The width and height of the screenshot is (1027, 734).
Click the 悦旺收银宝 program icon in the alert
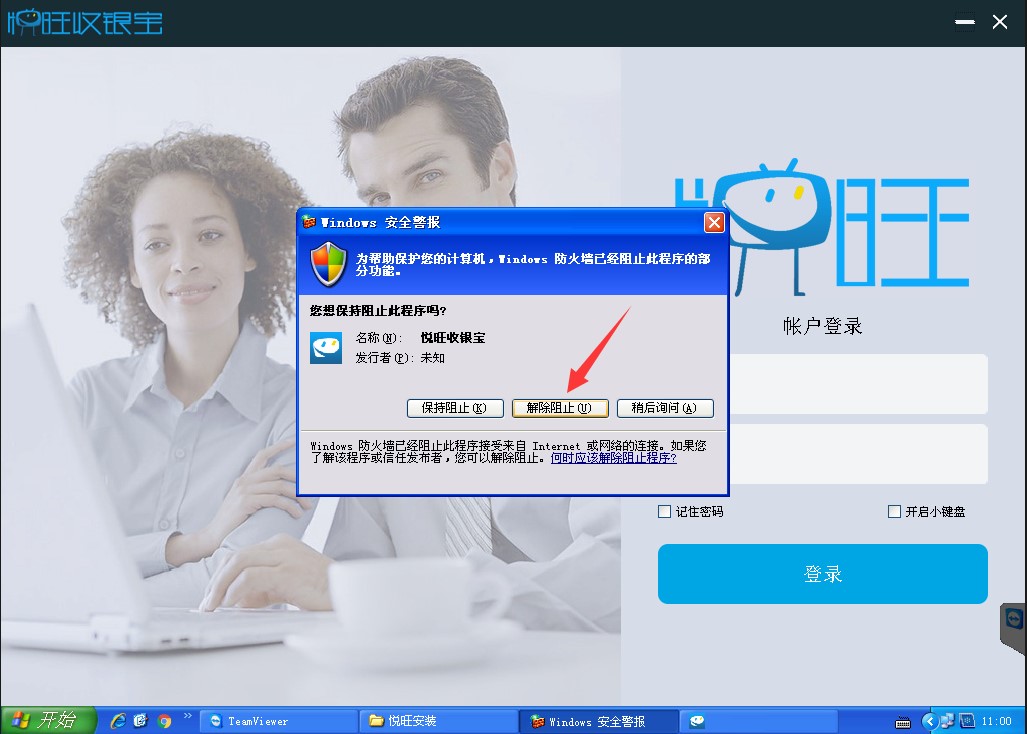coord(326,348)
